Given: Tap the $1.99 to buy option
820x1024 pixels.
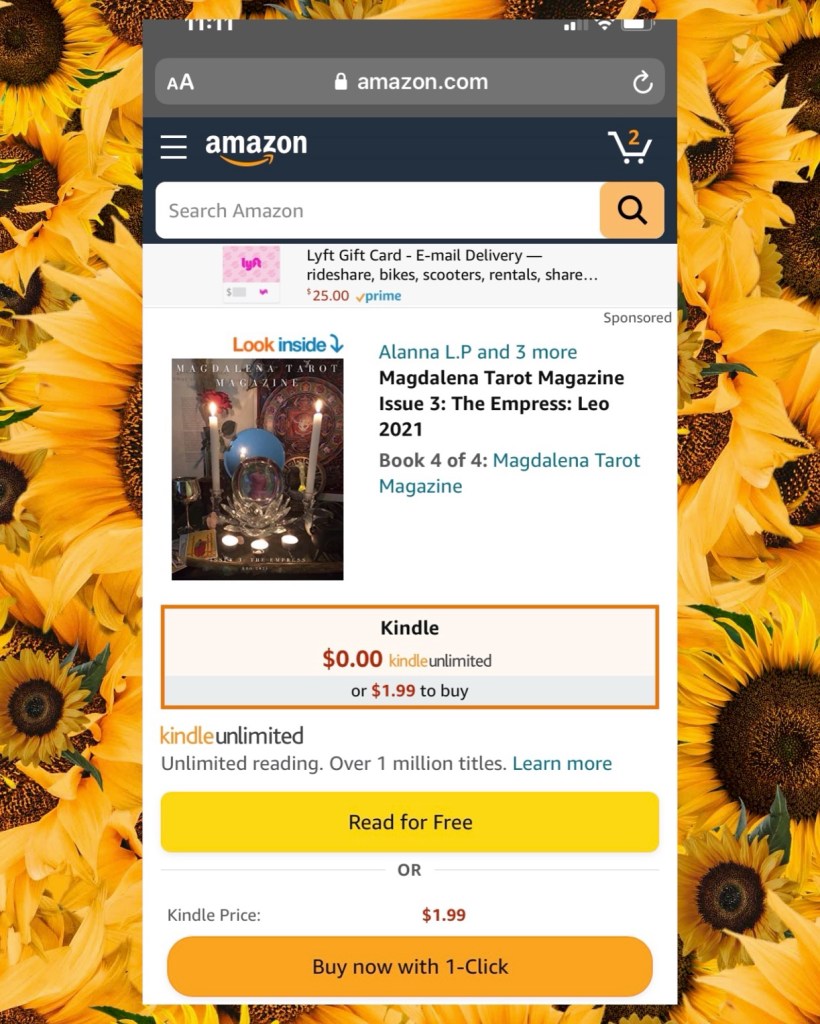Looking at the screenshot, I should (410, 691).
